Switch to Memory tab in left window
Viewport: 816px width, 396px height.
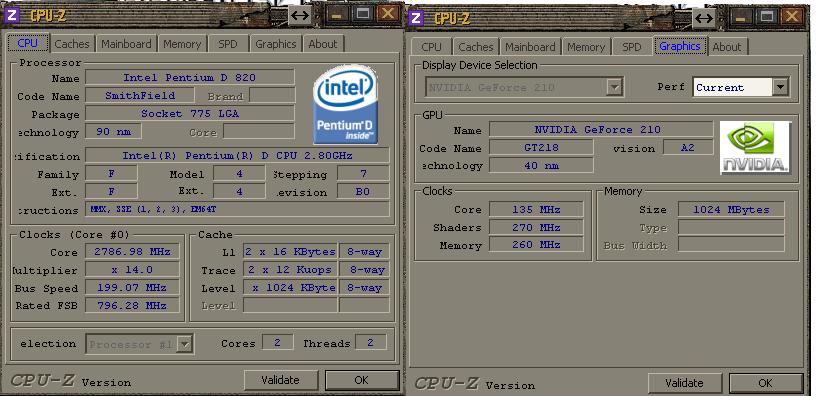pos(182,44)
